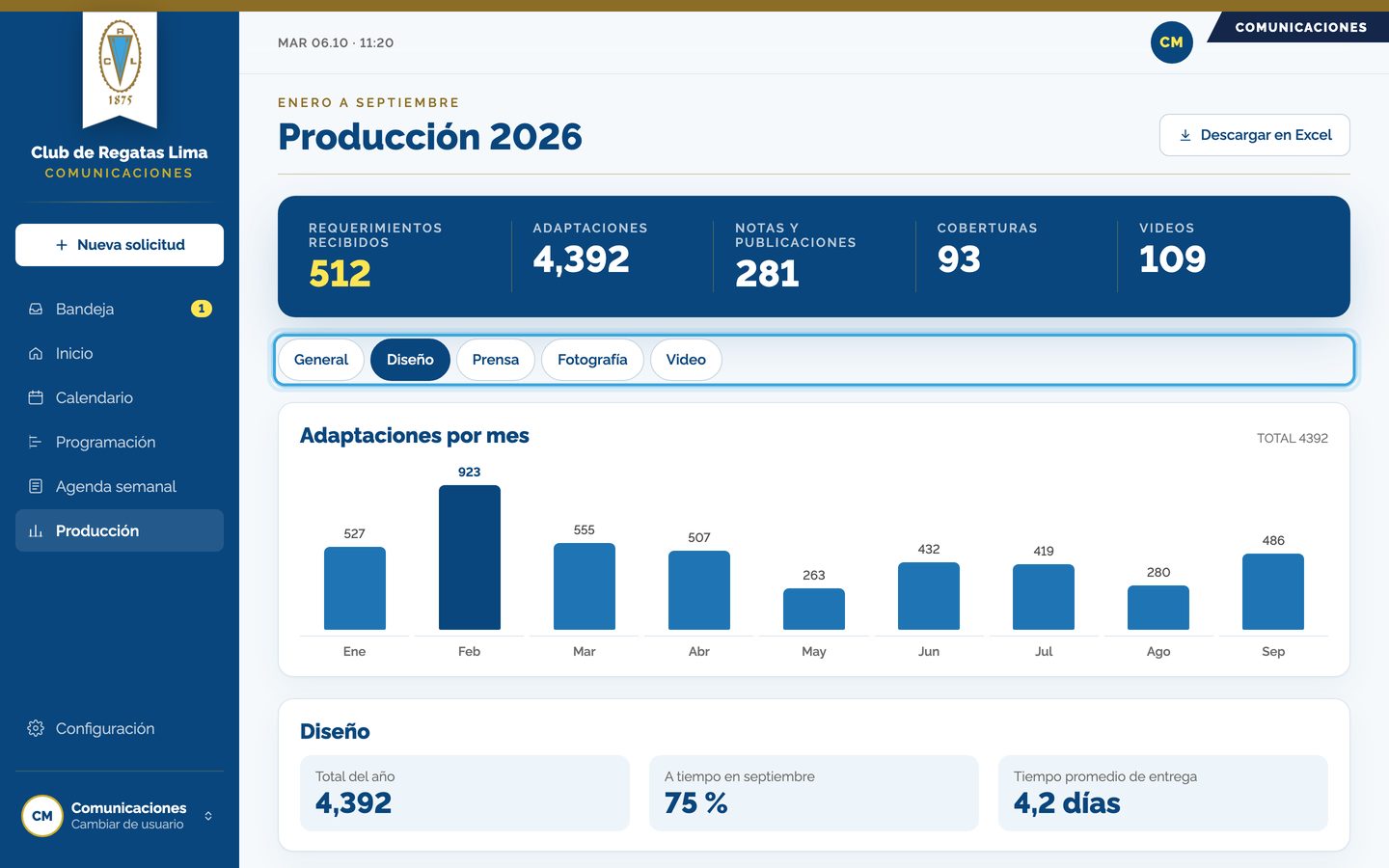Select the Prensa tab

pyautogui.click(x=496, y=360)
